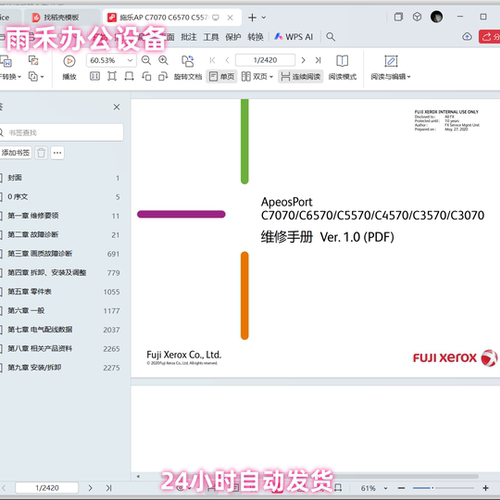
Task: Click Add Bookmark (添加书签) button
Action: pyautogui.click(x=15, y=153)
